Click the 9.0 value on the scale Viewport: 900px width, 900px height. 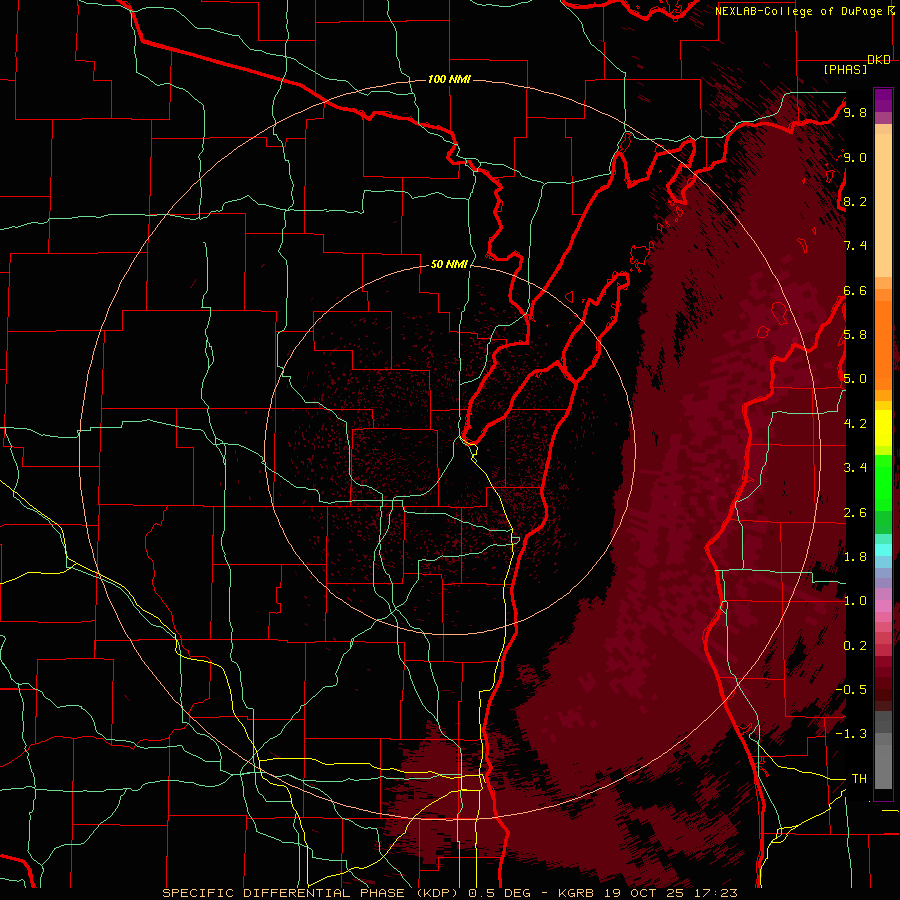tap(855, 157)
